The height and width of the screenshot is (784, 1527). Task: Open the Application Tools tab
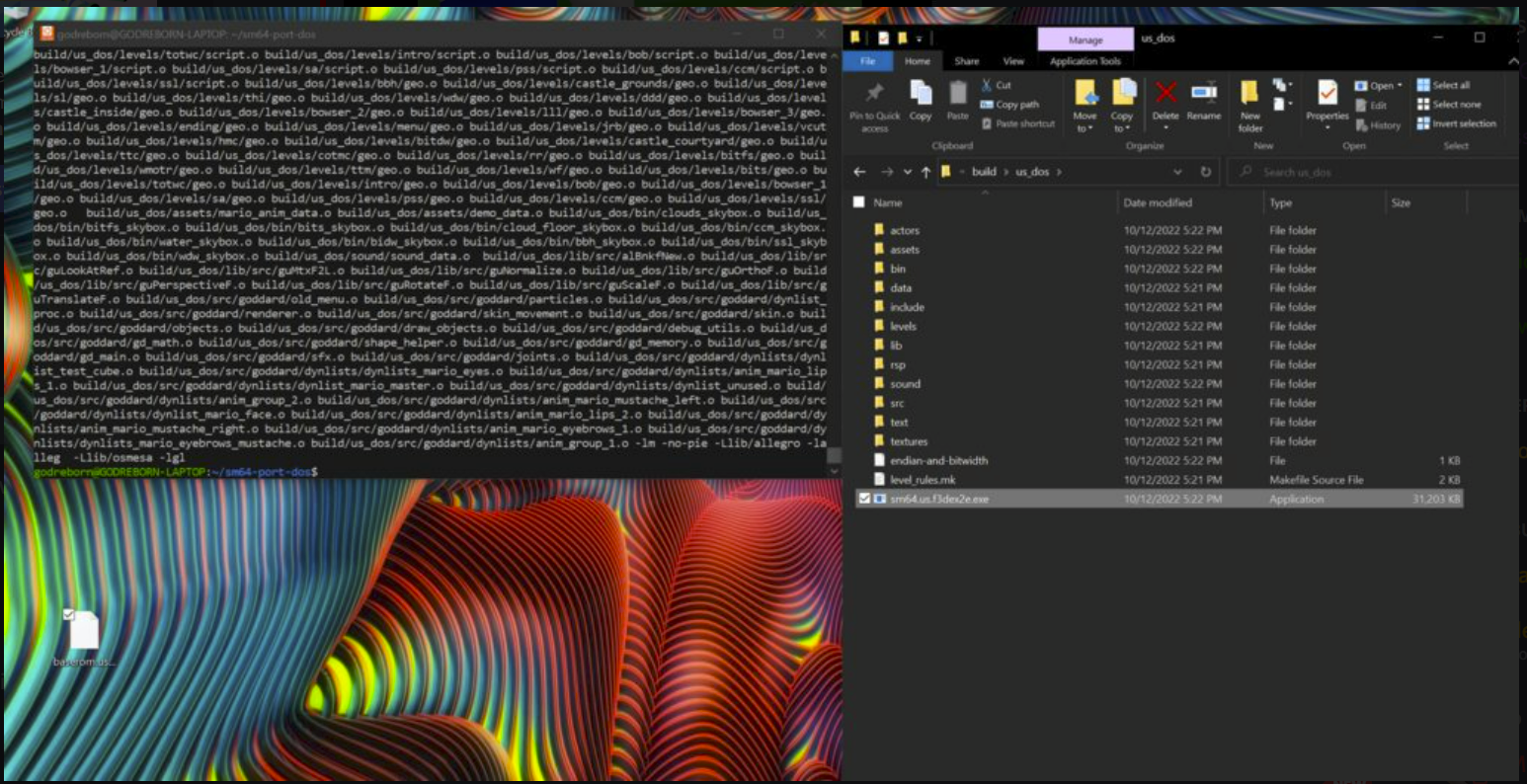pos(1085,61)
